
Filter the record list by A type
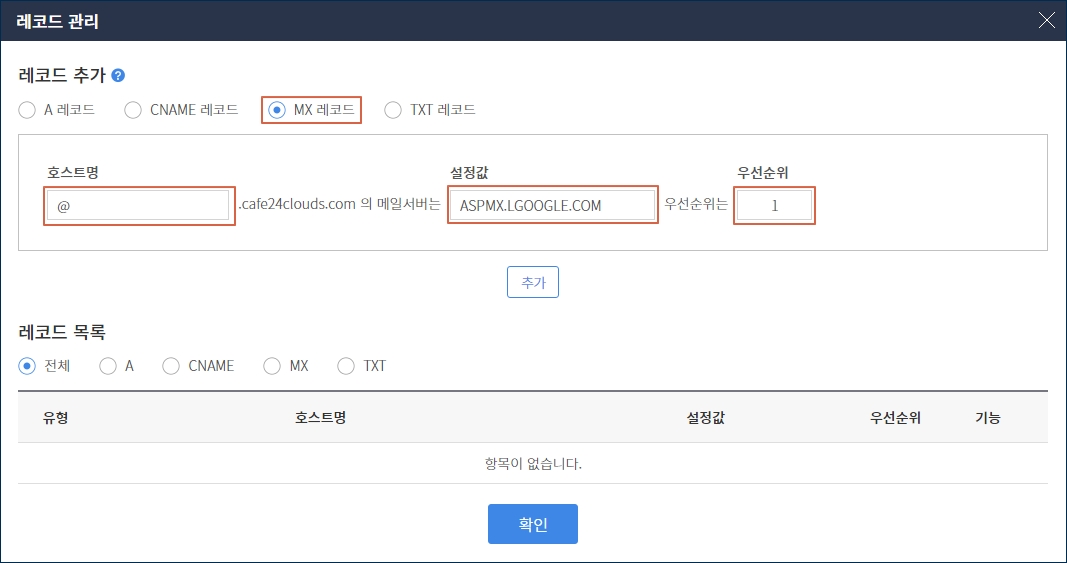pyautogui.click(x=108, y=366)
